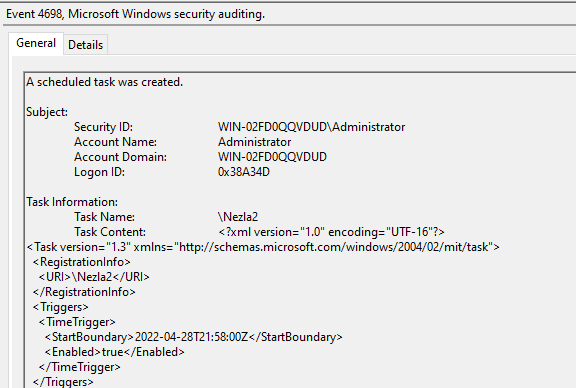This screenshot has height=388, width=576.
Task: Click the Task Name value \Nezla2
Action: pyautogui.click(x=238, y=217)
